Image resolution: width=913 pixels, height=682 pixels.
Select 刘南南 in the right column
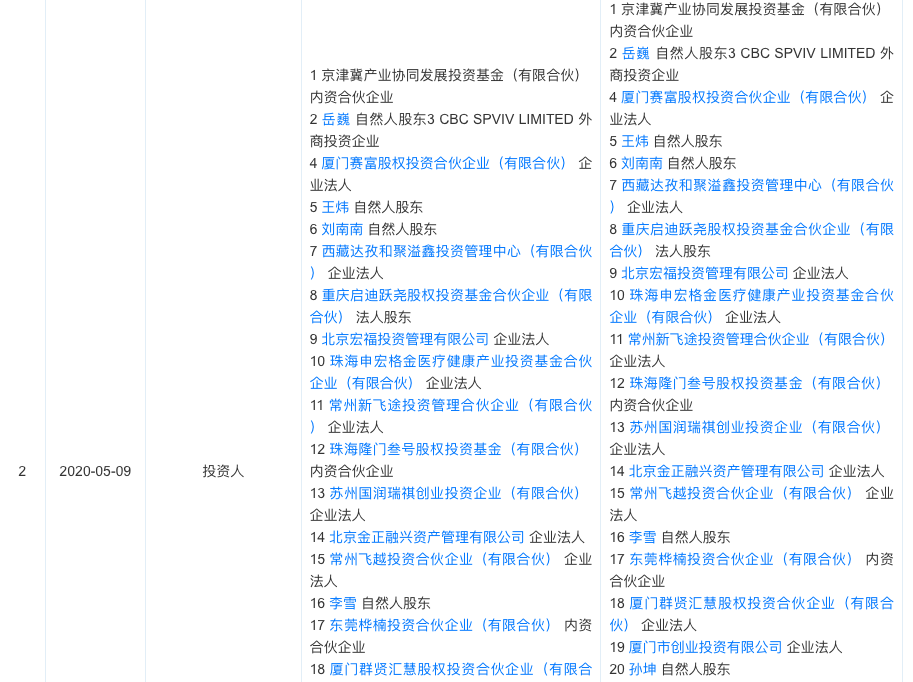point(642,164)
